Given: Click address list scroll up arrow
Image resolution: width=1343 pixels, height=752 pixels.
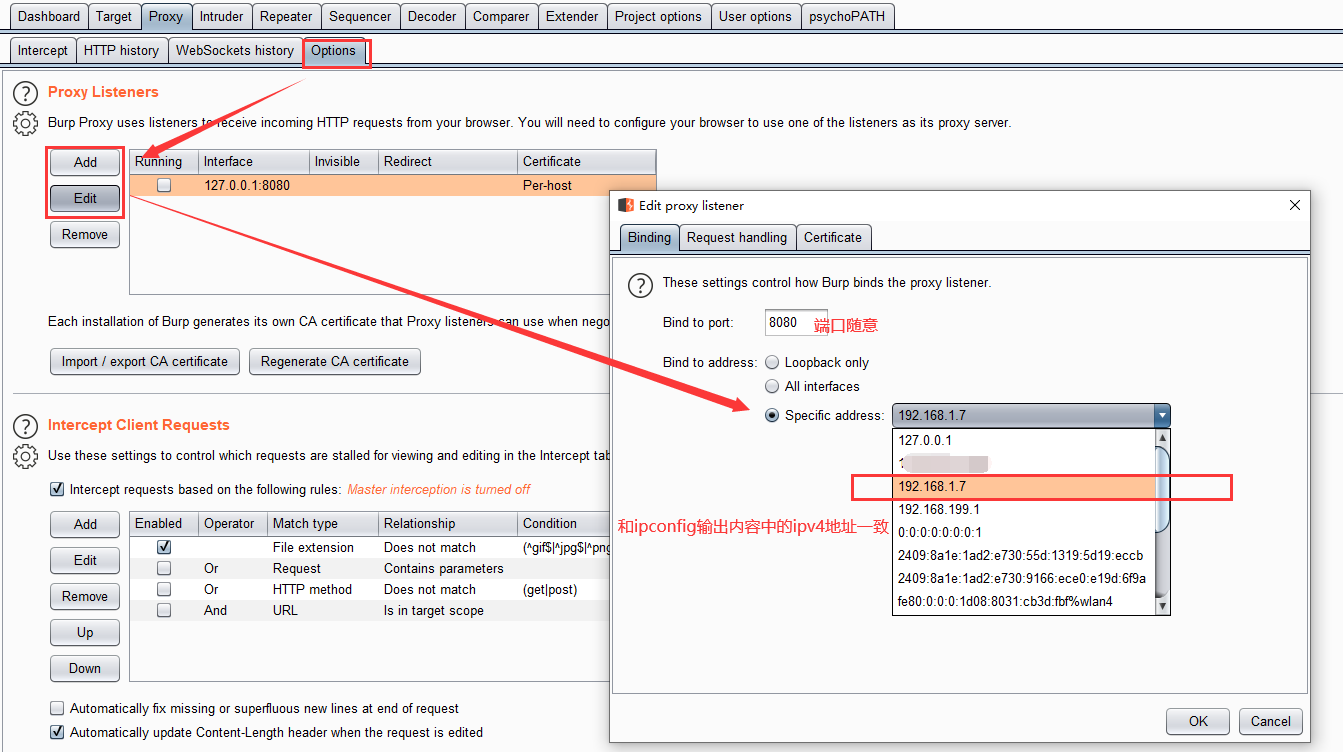Looking at the screenshot, I should (1162, 437).
